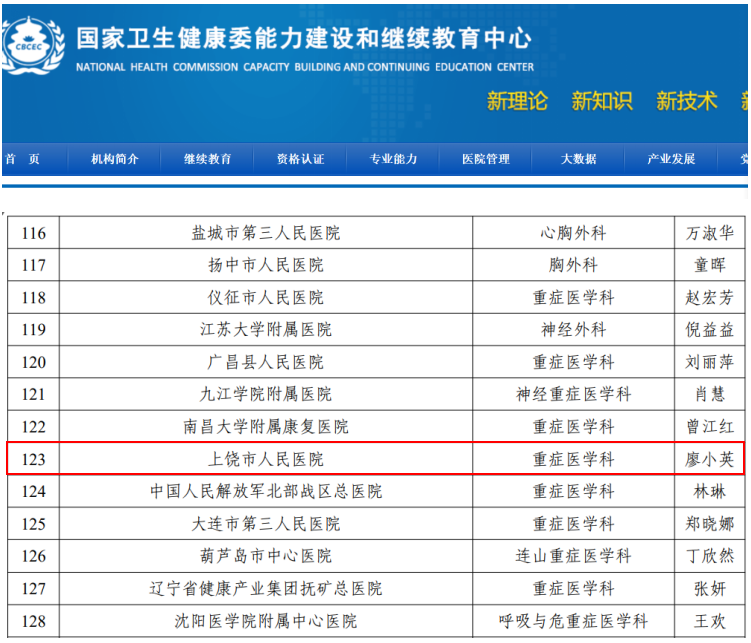The height and width of the screenshot is (643, 751).
Task: Select cell 上饶市人民医院
Action: [x=266, y=459]
